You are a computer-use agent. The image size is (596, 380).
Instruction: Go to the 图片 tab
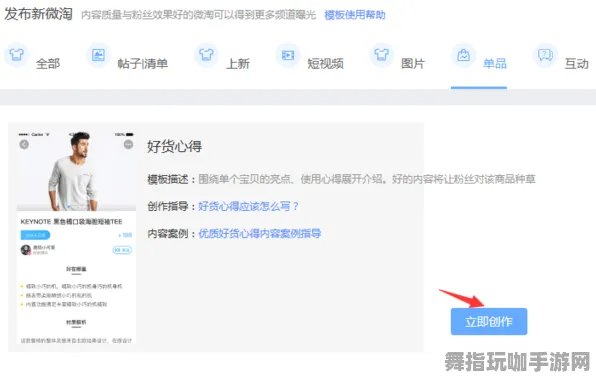point(413,63)
